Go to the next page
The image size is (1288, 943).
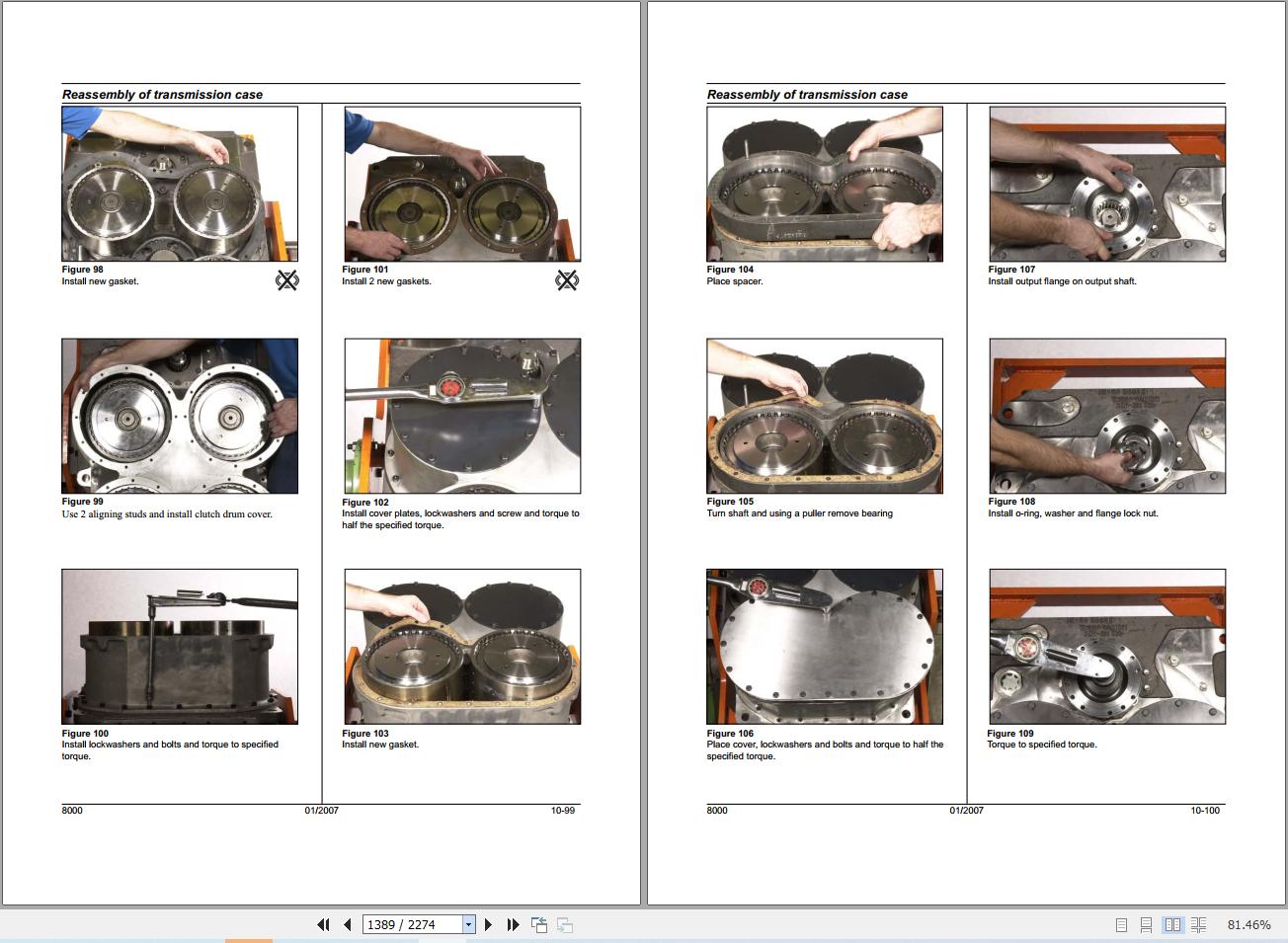tap(488, 925)
